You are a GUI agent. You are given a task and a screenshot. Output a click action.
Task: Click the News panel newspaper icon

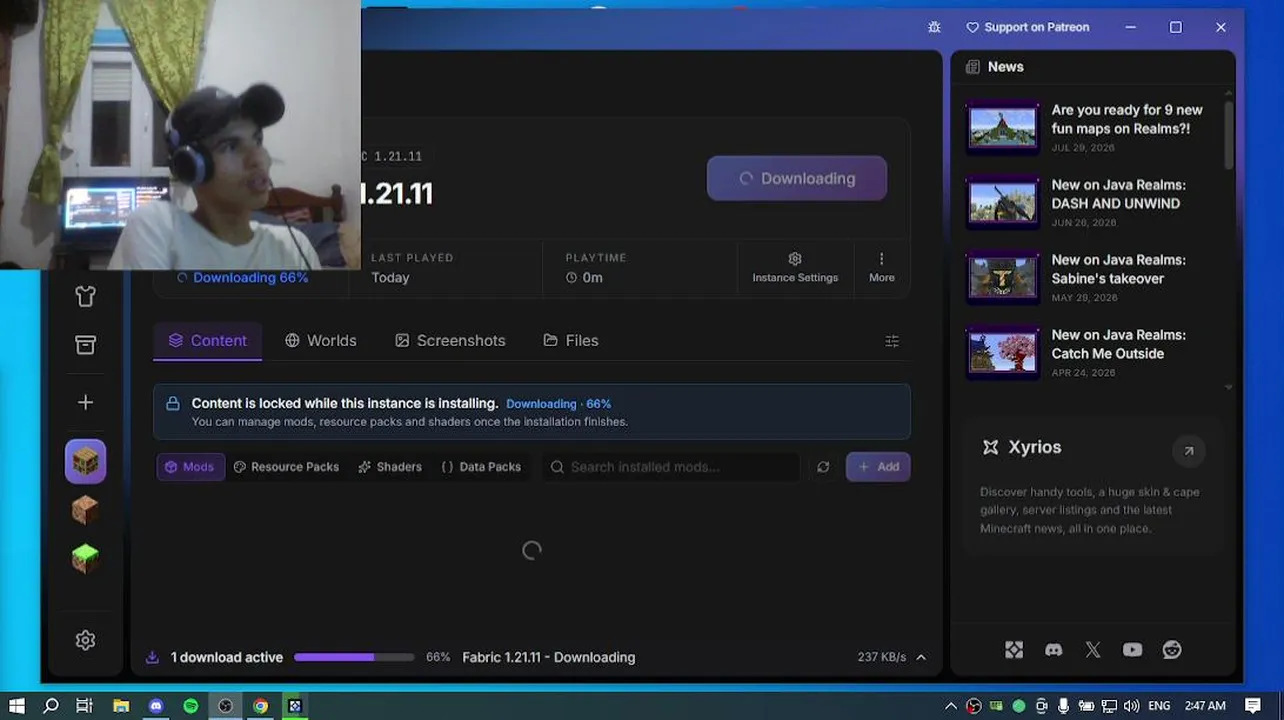click(x=972, y=67)
